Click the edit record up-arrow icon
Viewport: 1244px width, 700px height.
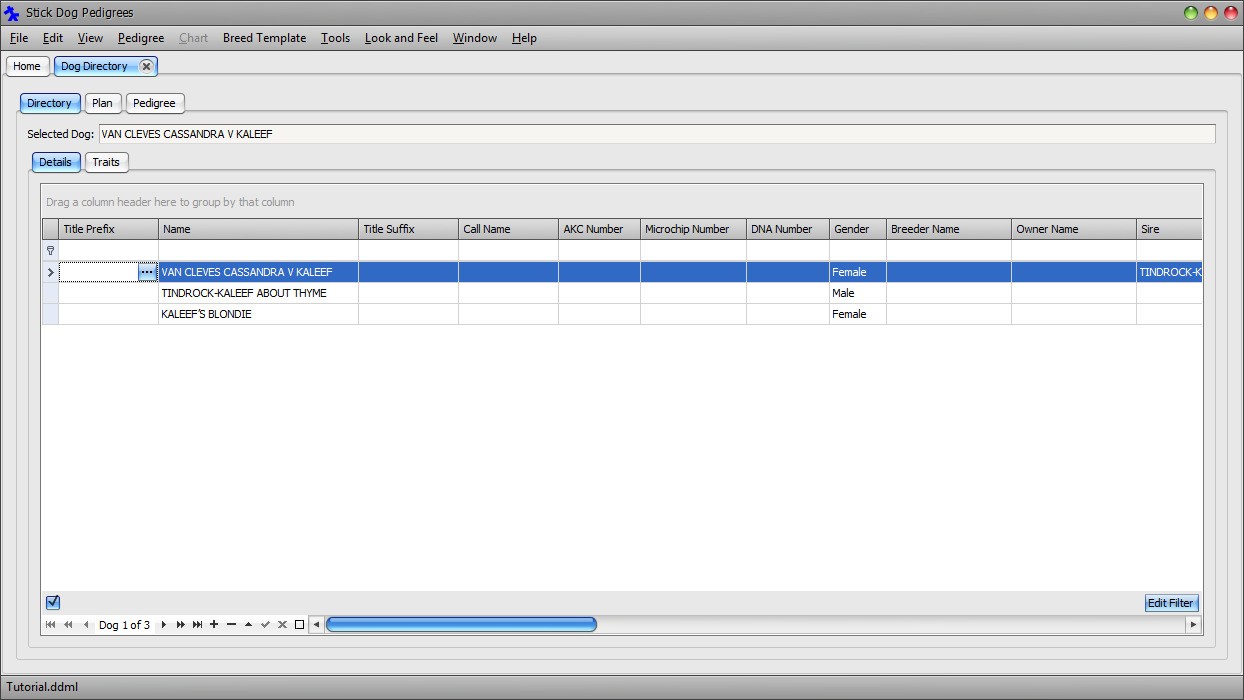coord(248,625)
